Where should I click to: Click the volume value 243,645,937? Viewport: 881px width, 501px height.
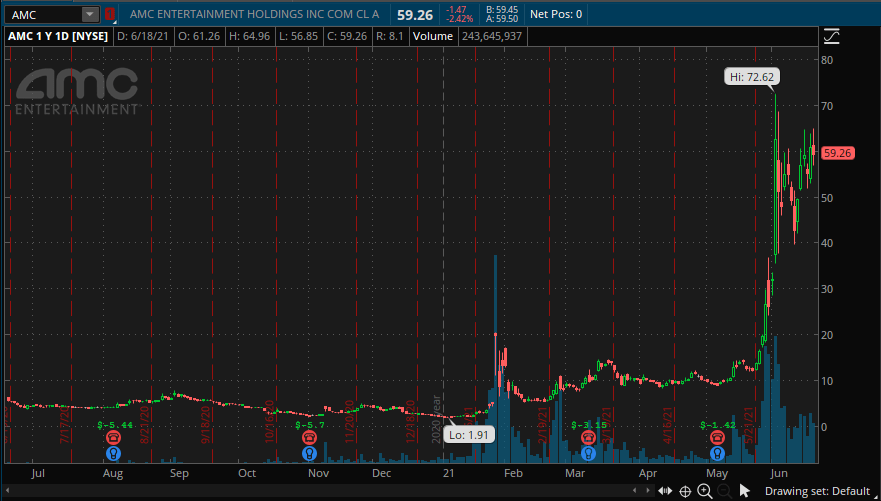click(x=492, y=37)
